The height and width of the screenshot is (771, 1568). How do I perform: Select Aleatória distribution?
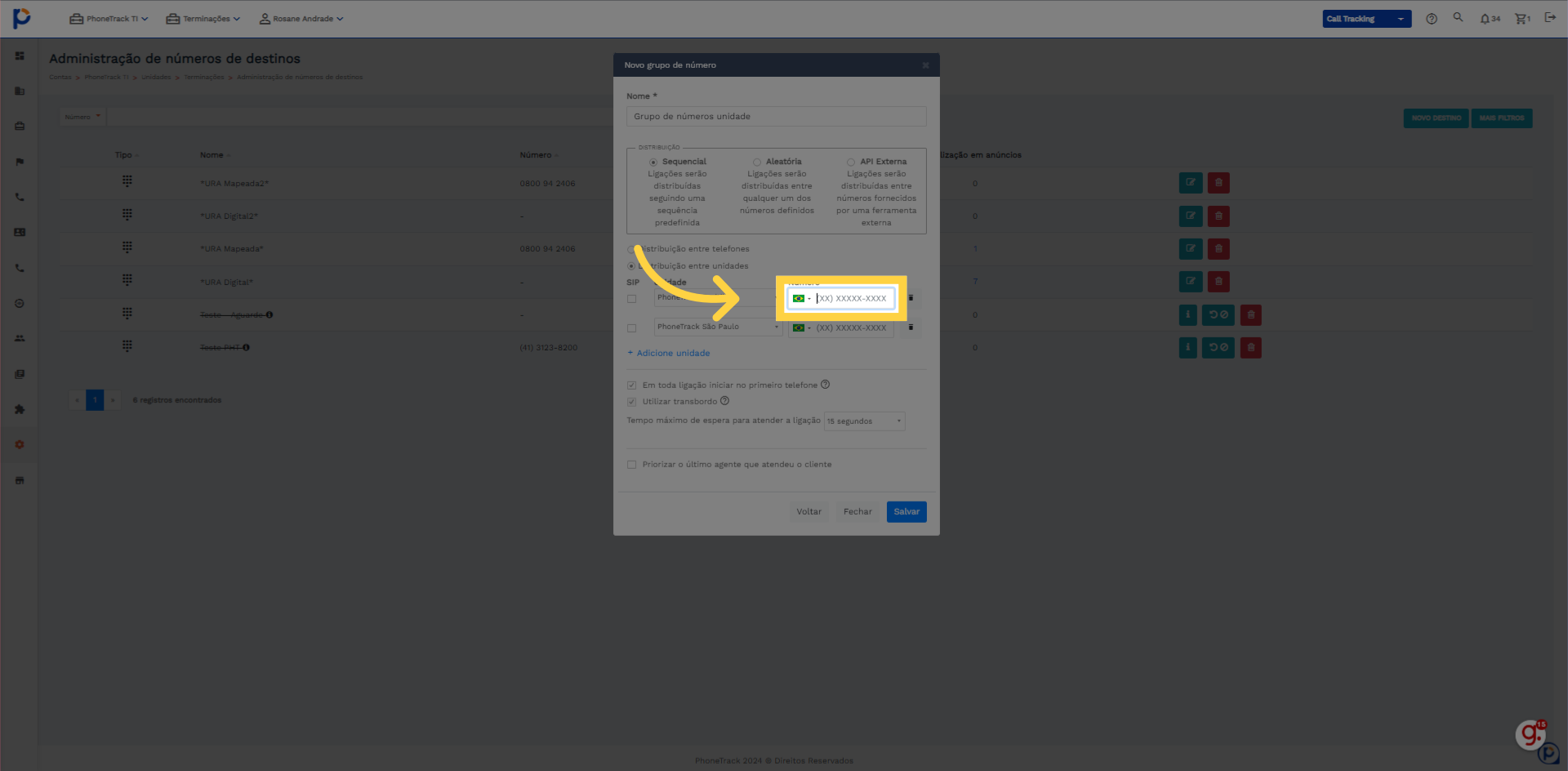click(x=757, y=163)
